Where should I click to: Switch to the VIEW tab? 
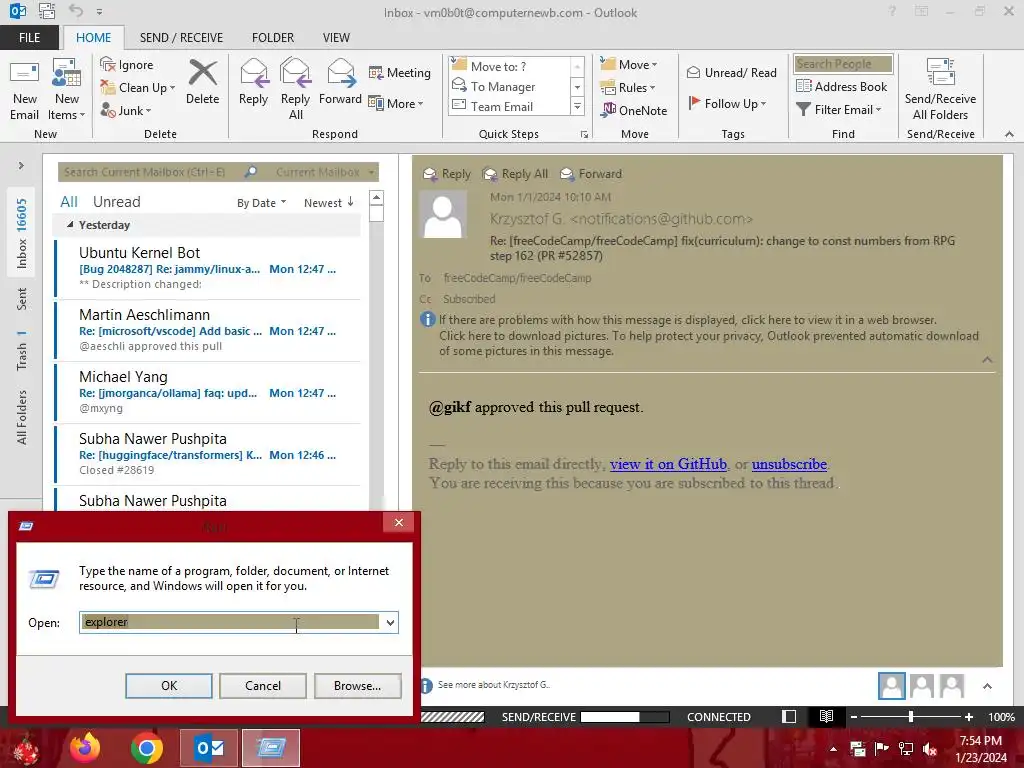[x=336, y=37]
